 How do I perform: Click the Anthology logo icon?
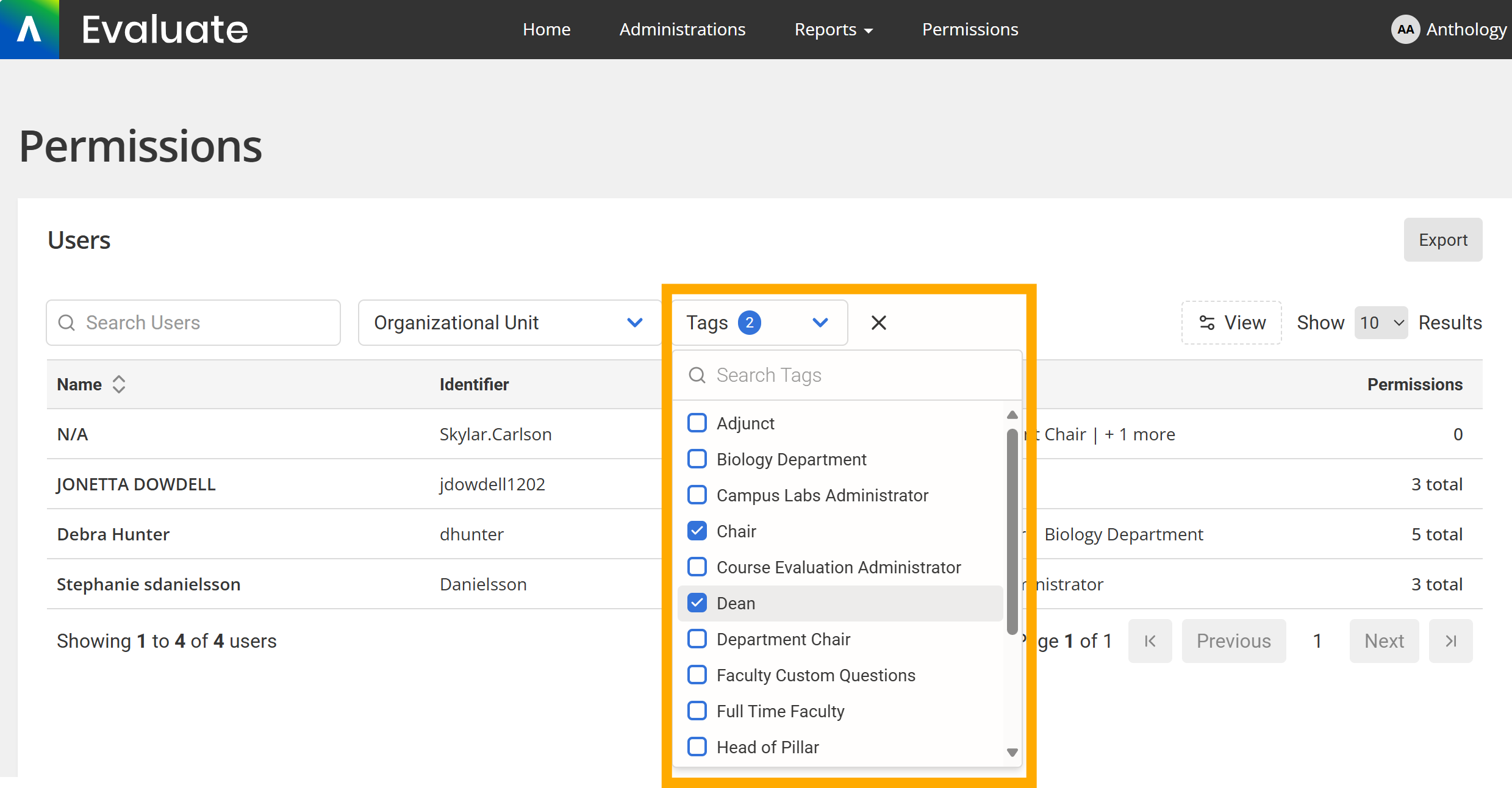point(29,29)
